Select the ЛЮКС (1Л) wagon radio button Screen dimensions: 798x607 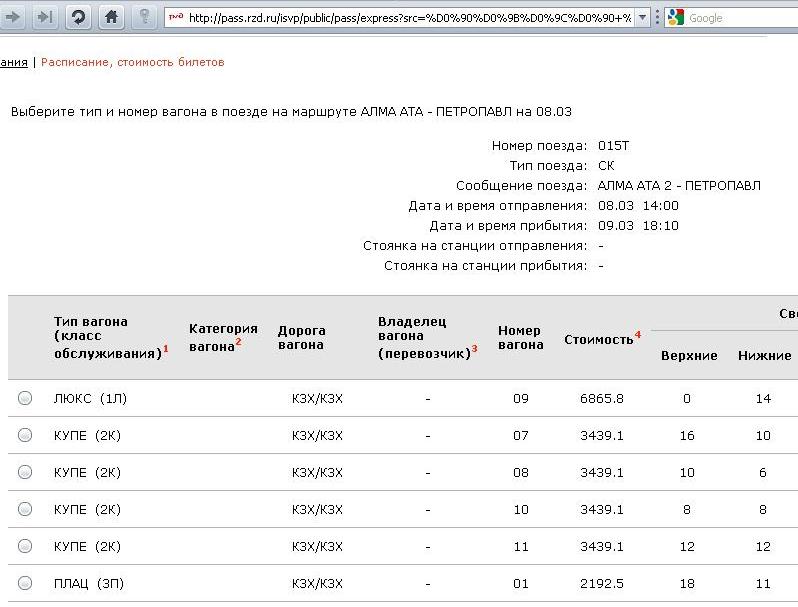[25, 398]
